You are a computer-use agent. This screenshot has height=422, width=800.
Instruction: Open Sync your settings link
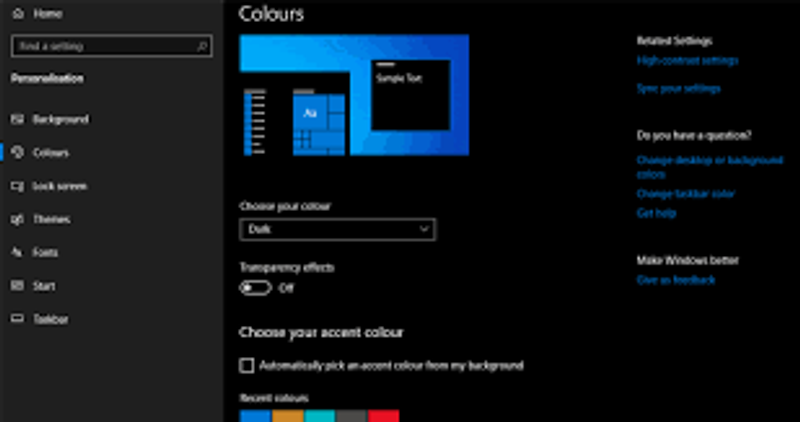coord(679,89)
